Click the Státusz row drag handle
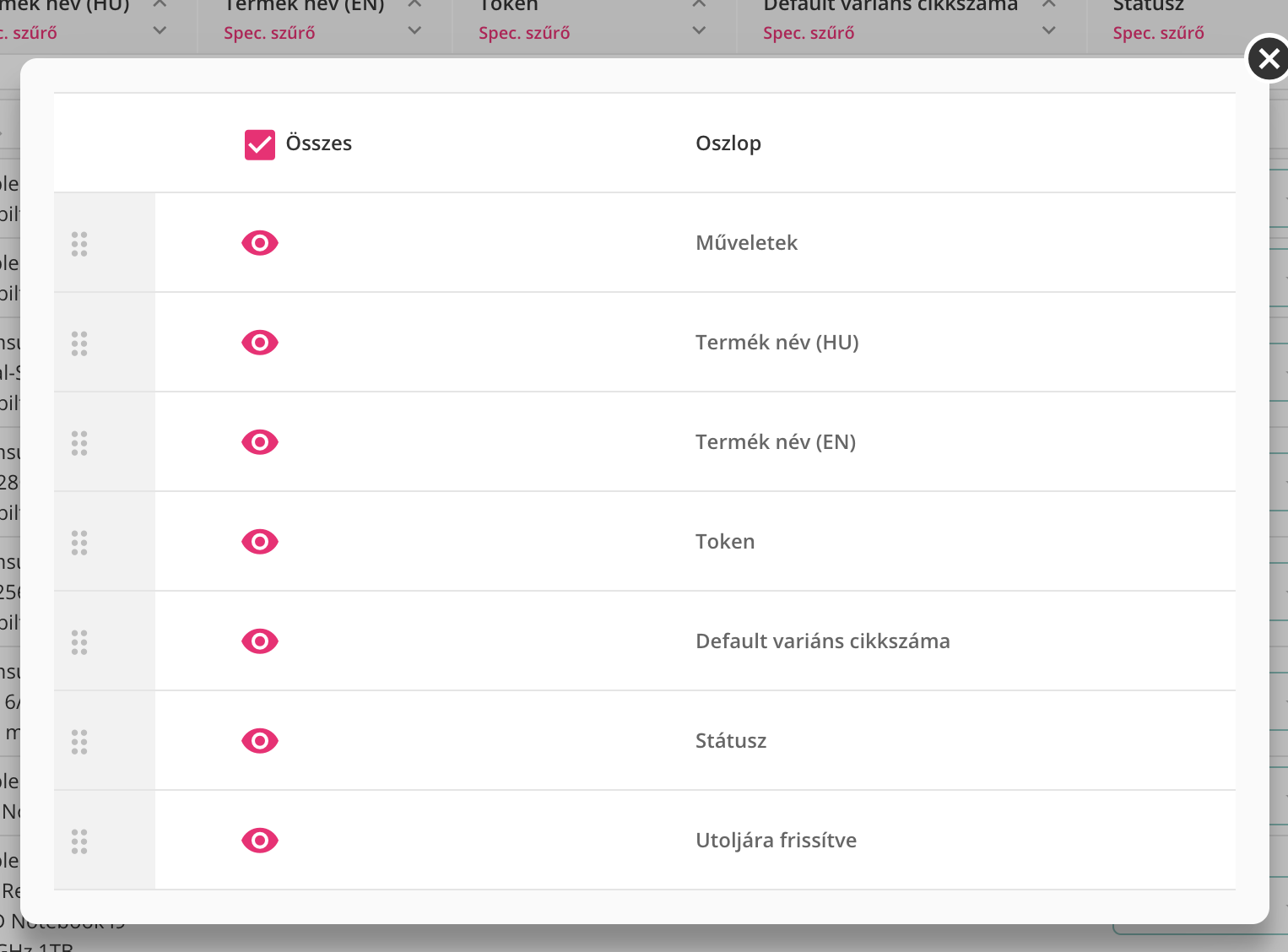 point(79,742)
